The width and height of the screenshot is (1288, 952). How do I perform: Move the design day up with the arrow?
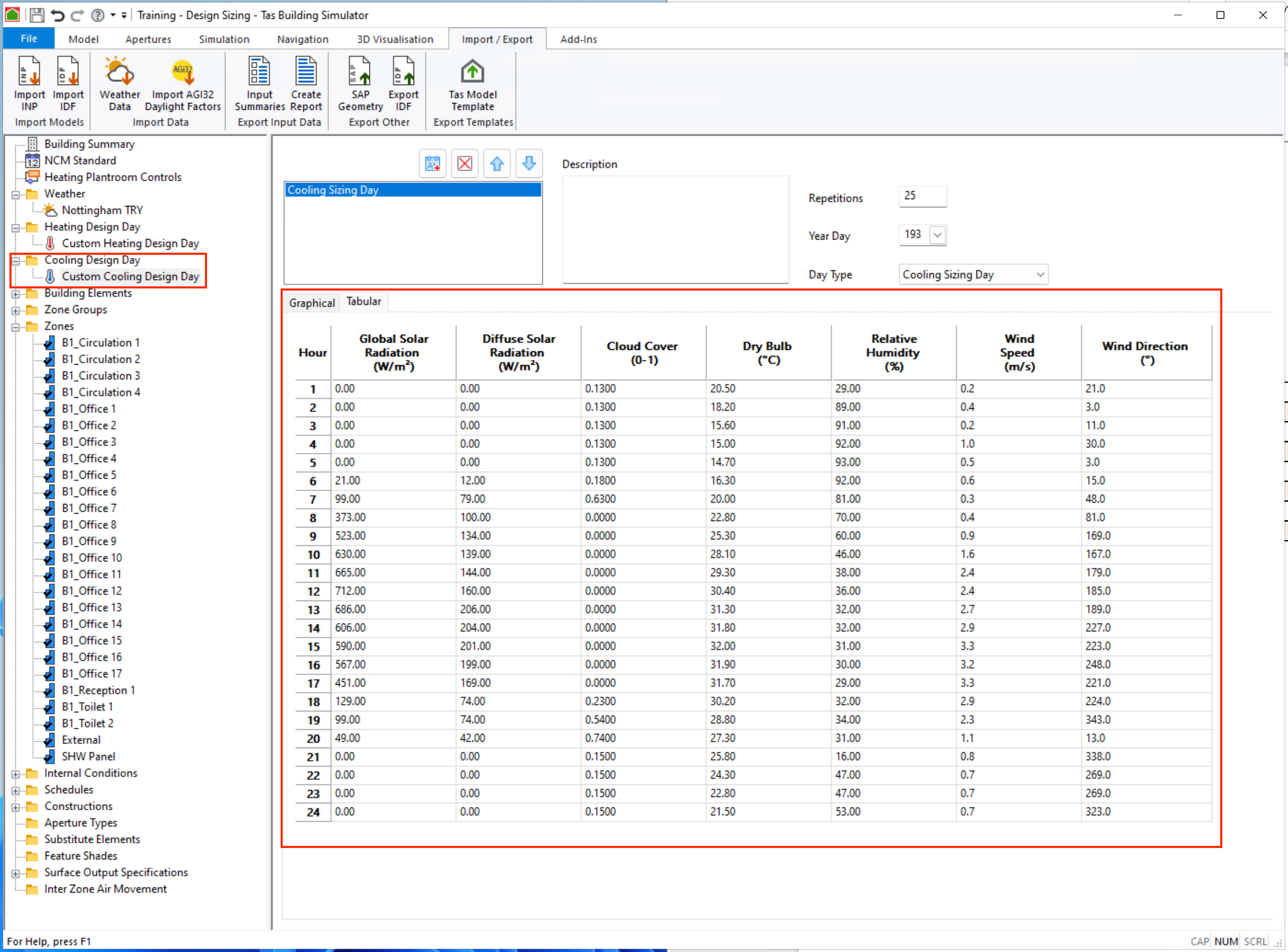pos(497,164)
